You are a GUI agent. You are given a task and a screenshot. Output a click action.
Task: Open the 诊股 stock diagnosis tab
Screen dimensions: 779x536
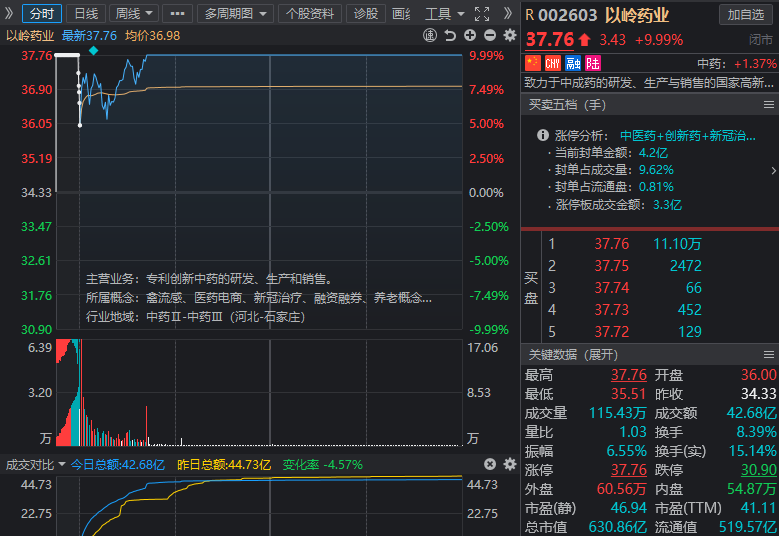point(366,14)
